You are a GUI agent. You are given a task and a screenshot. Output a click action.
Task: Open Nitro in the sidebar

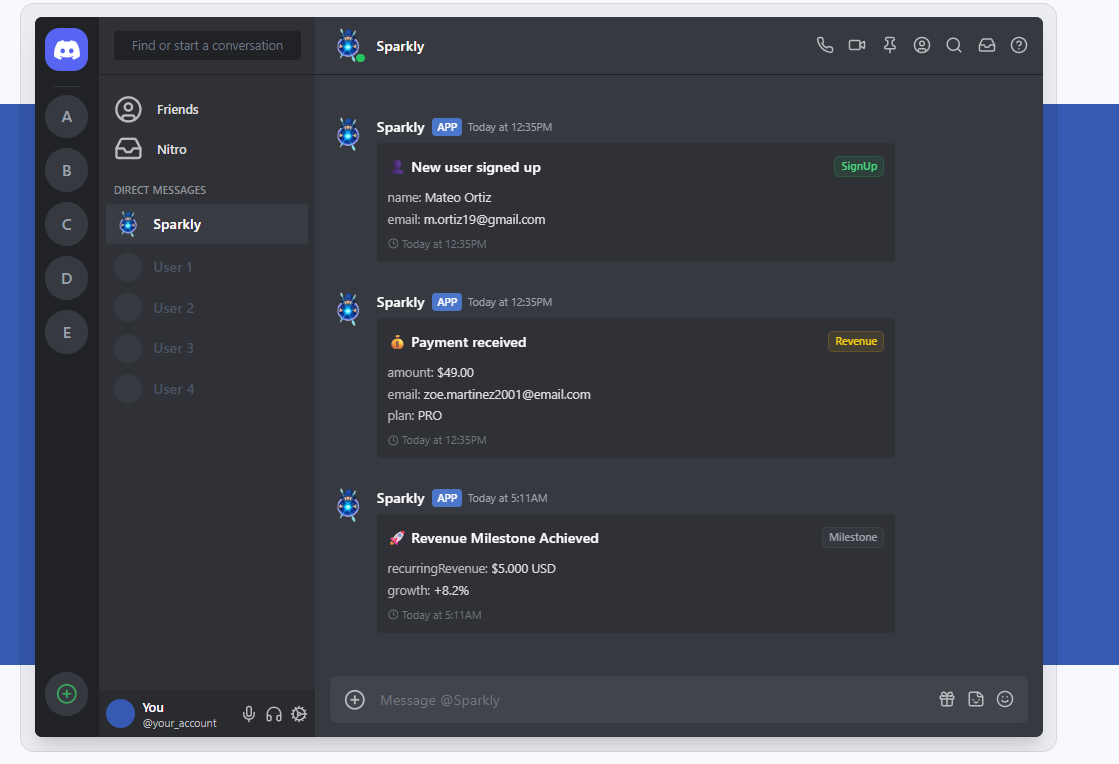pyautogui.click(x=207, y=149)
